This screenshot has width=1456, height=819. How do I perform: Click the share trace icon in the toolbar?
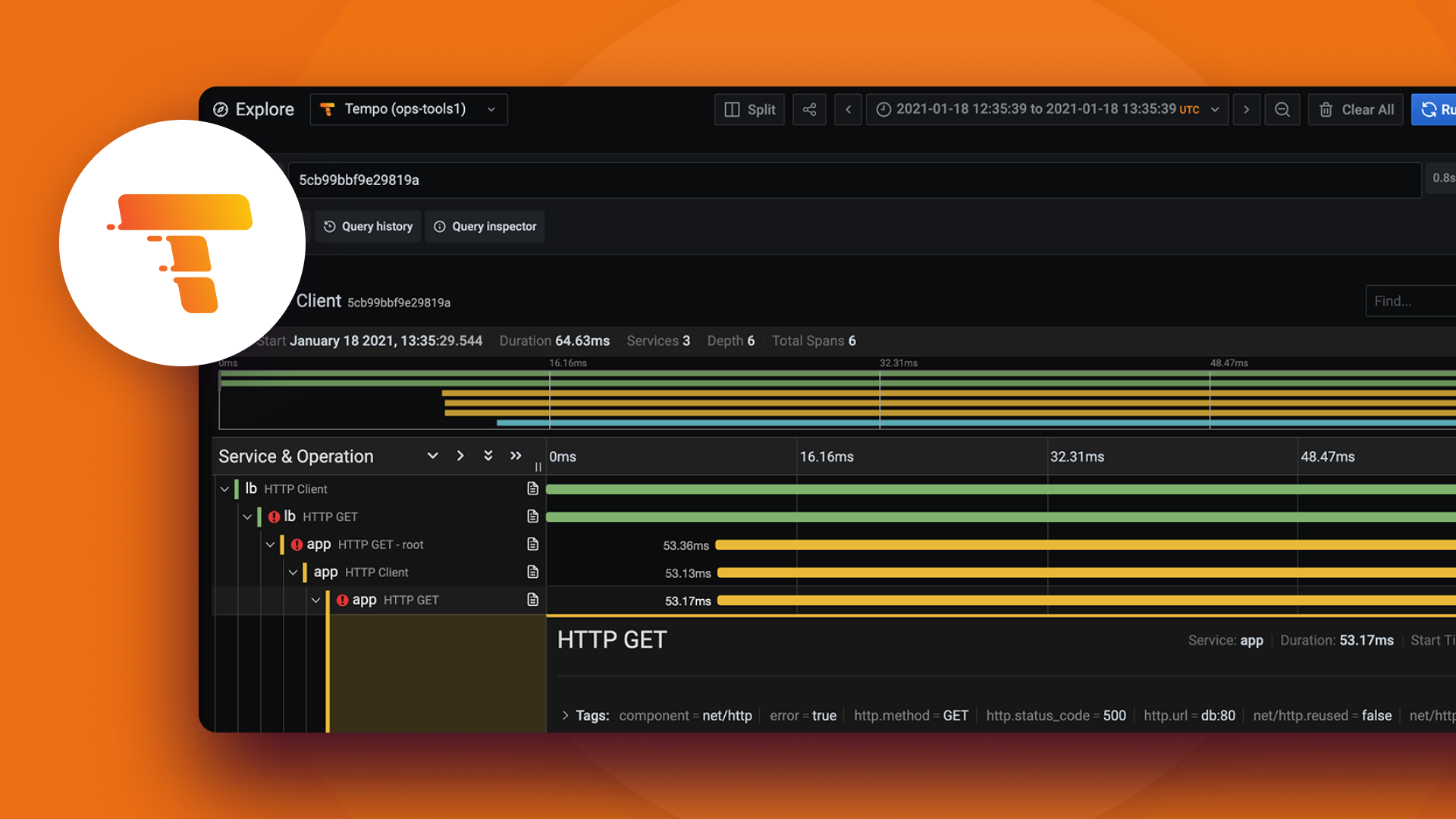click(809, 109)
